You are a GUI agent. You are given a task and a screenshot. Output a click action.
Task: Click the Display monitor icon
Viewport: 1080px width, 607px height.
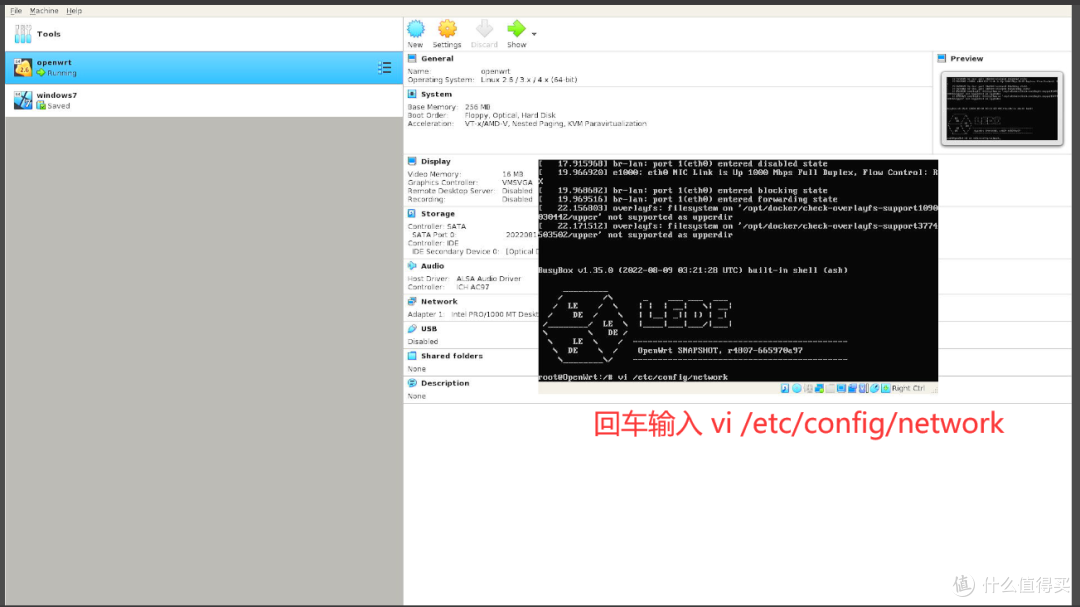click(x=412, y=161)
